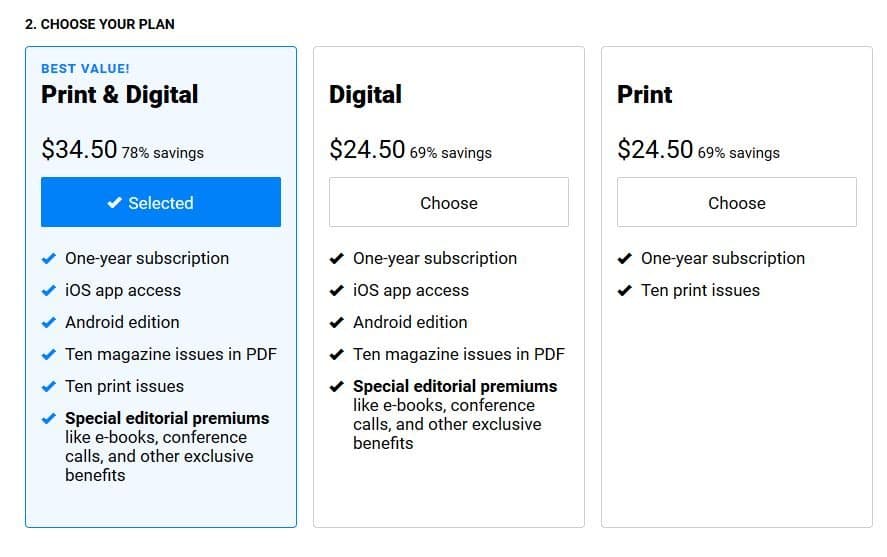
Task: Click 78% savings text on Print & Digital
Action: click(x=163, y=153)
